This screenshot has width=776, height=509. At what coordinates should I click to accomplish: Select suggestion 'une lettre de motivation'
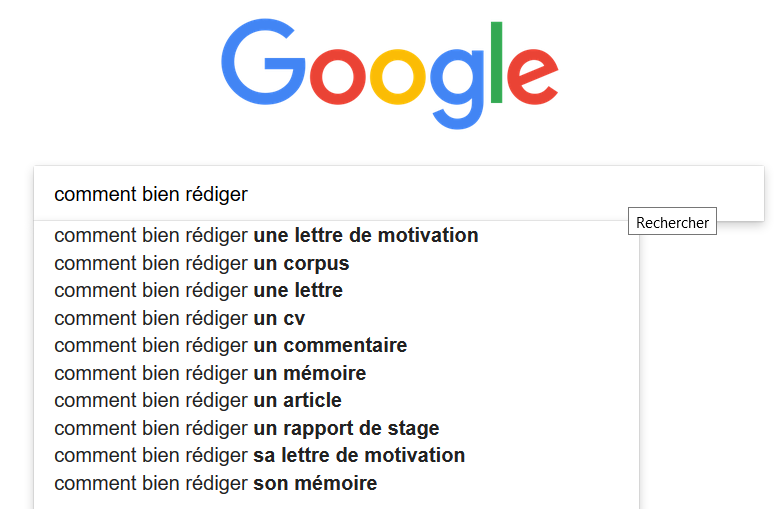(337, 235)
